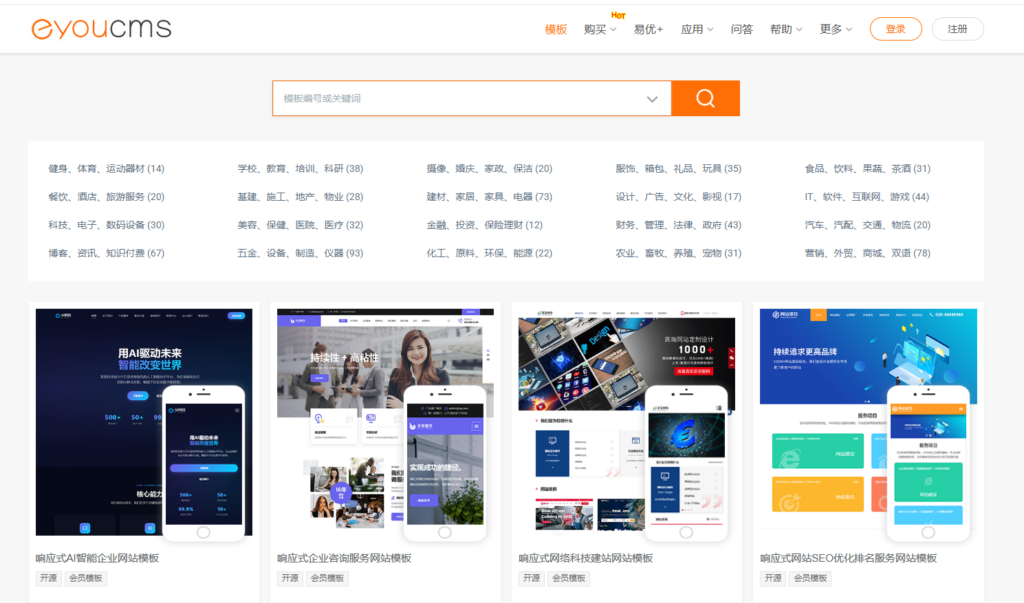1024x603 pixels.
Task: Expand the 更多 dropdown
Action: click(x=831, y=29)
